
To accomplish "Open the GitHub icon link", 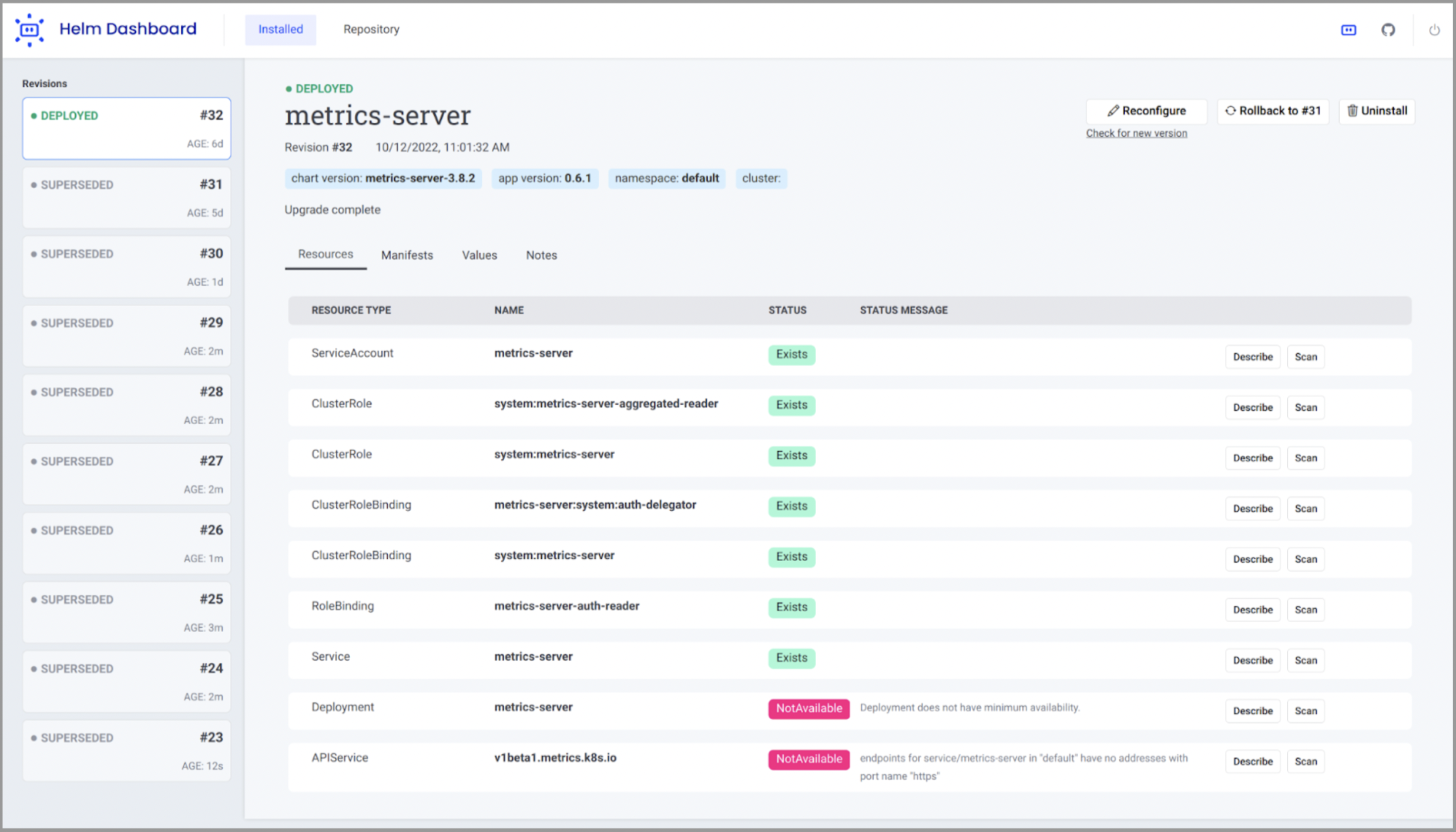I will tap(1388, 30).
